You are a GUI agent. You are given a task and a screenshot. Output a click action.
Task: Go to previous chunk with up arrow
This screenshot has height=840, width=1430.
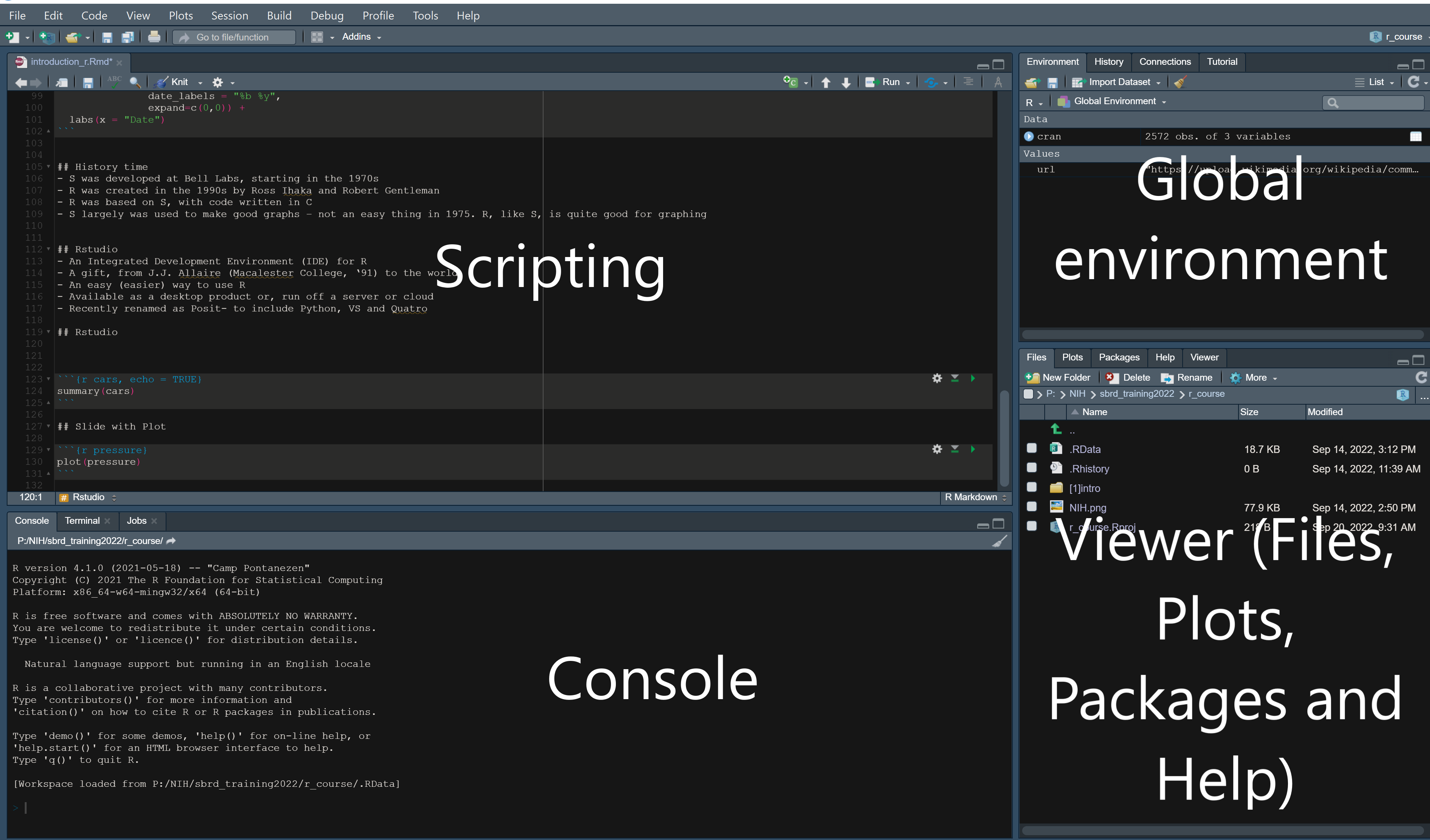826,83
